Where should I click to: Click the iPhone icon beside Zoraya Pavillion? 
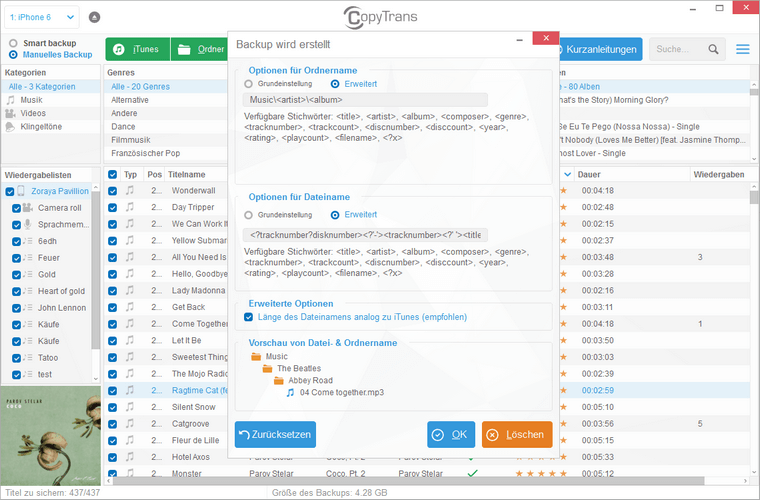[x=21, y=191]
